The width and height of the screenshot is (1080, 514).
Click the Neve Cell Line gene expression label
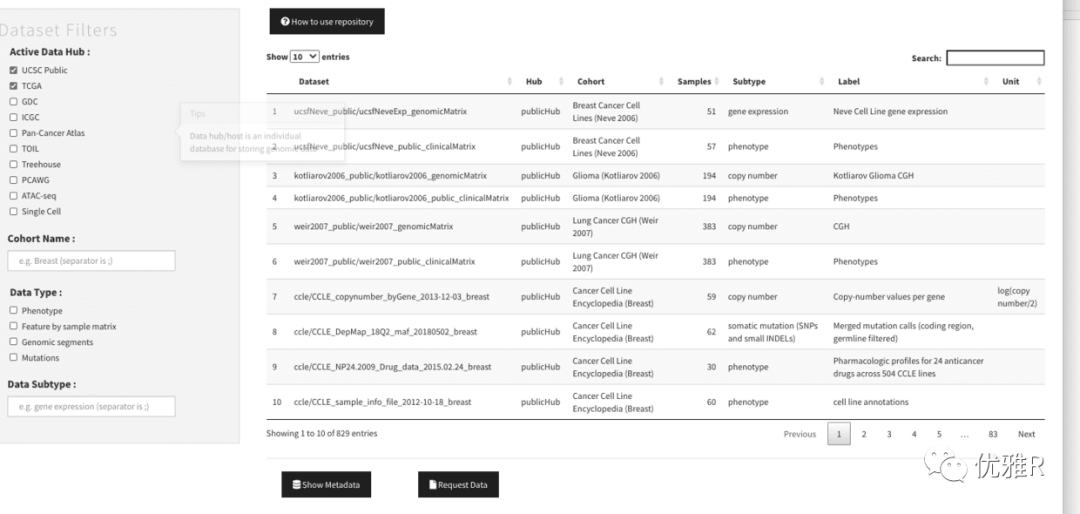(x=890, y=111)
